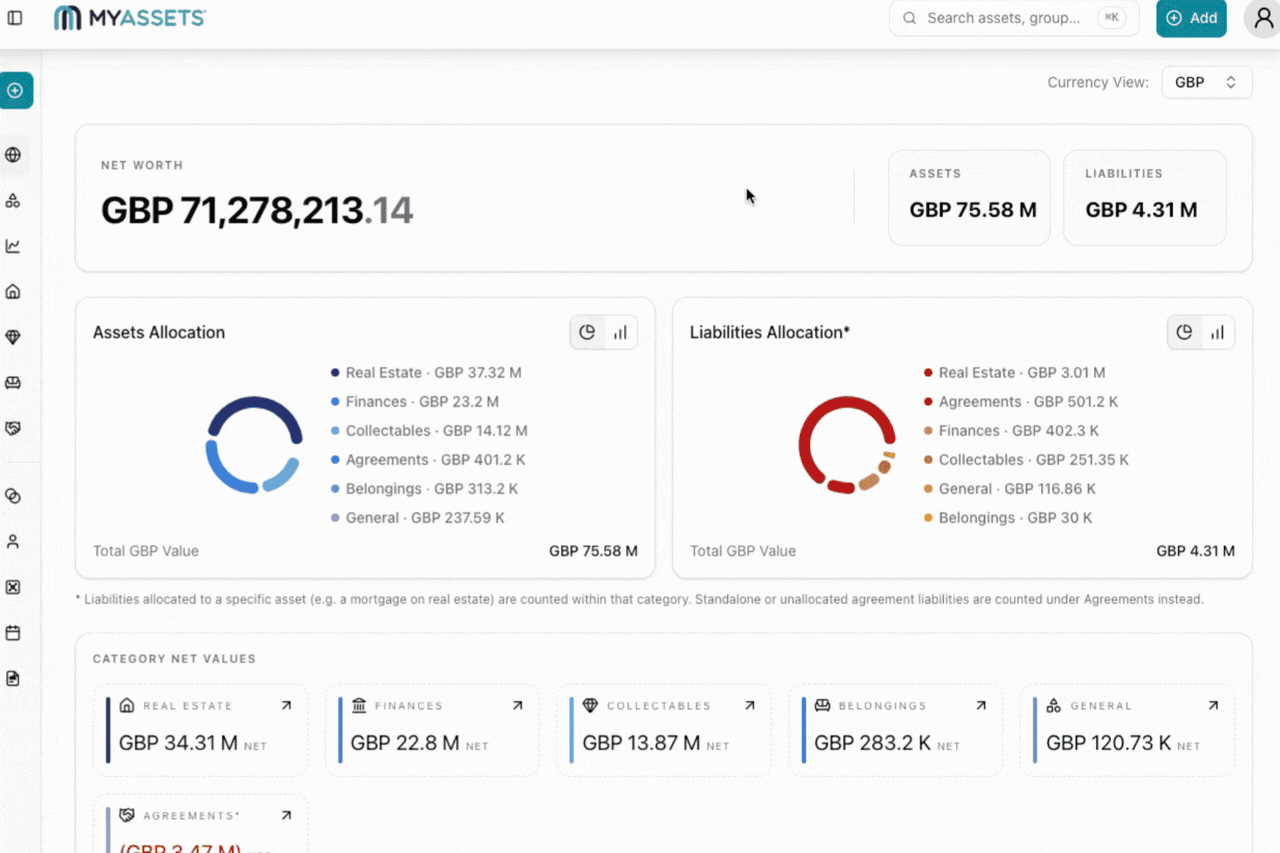Select the diamond icon in the left sidebar
Image resolution: width=1280 pixels, height=853 pixels.
(x=13, y=337)
